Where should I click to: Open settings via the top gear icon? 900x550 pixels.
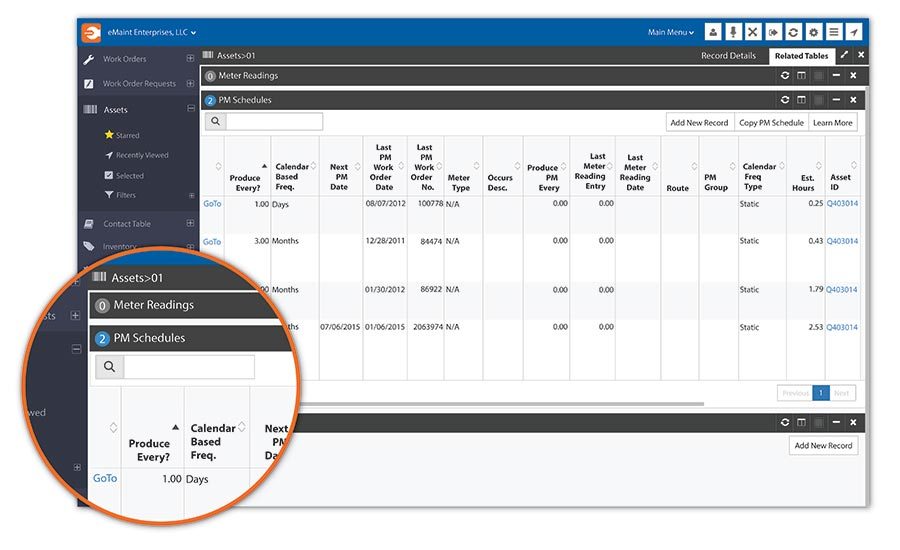click(813, 32)
